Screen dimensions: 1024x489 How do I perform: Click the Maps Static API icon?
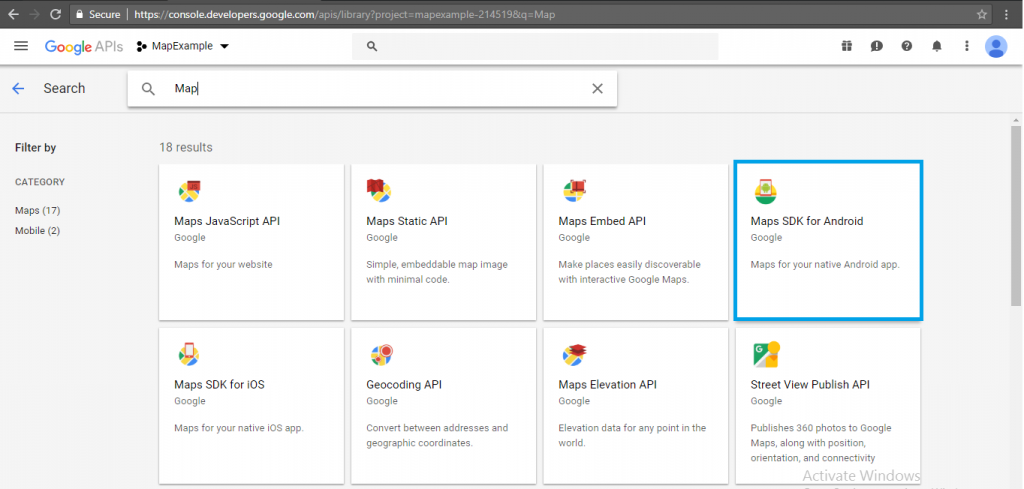pyautogui.click(x=379, y=190)
